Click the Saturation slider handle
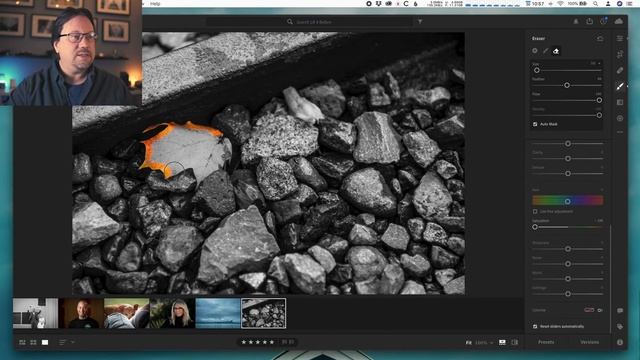The width and height of the screenshot is (640, 360). [x=535, y=227]
